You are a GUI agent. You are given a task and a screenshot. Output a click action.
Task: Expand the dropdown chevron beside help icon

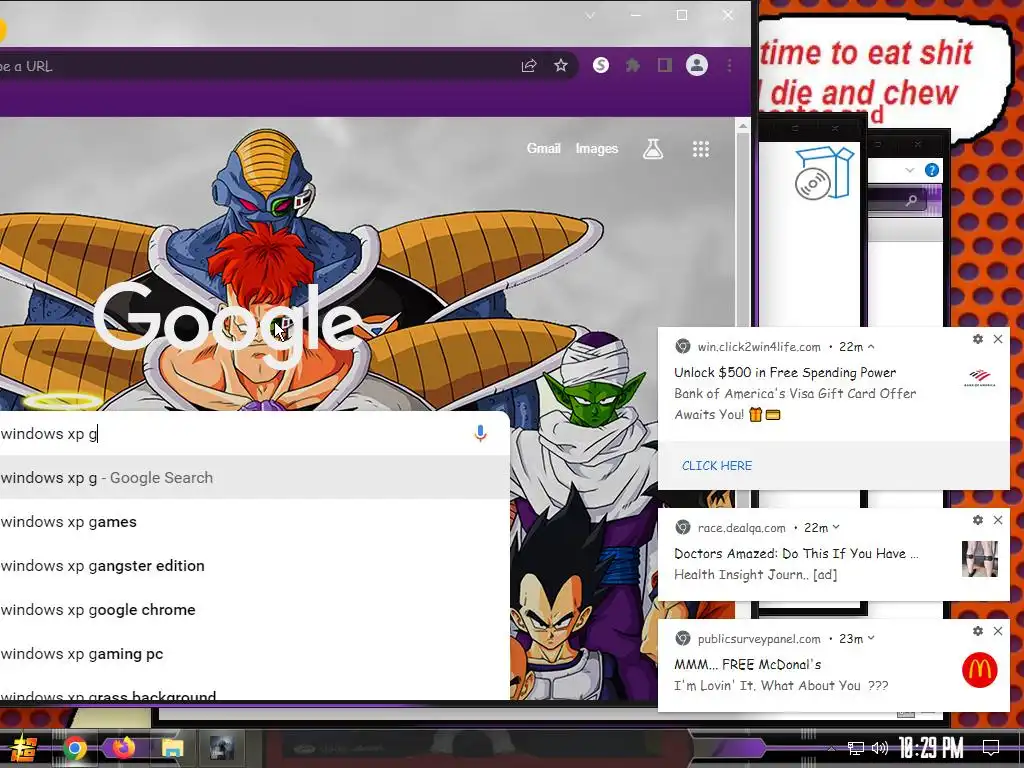(910, 170)
